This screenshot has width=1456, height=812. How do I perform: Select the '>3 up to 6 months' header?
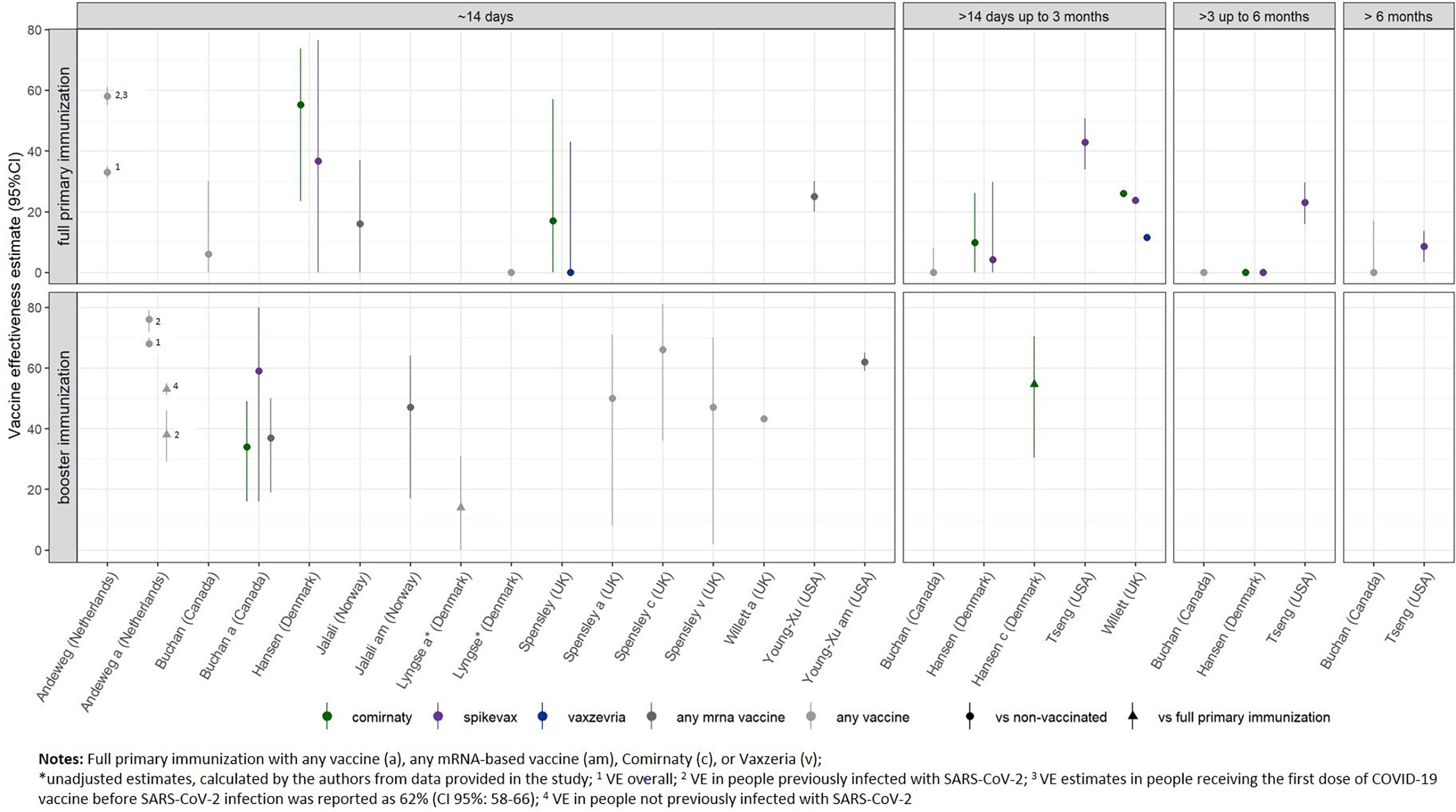(x=1254, y=16)
